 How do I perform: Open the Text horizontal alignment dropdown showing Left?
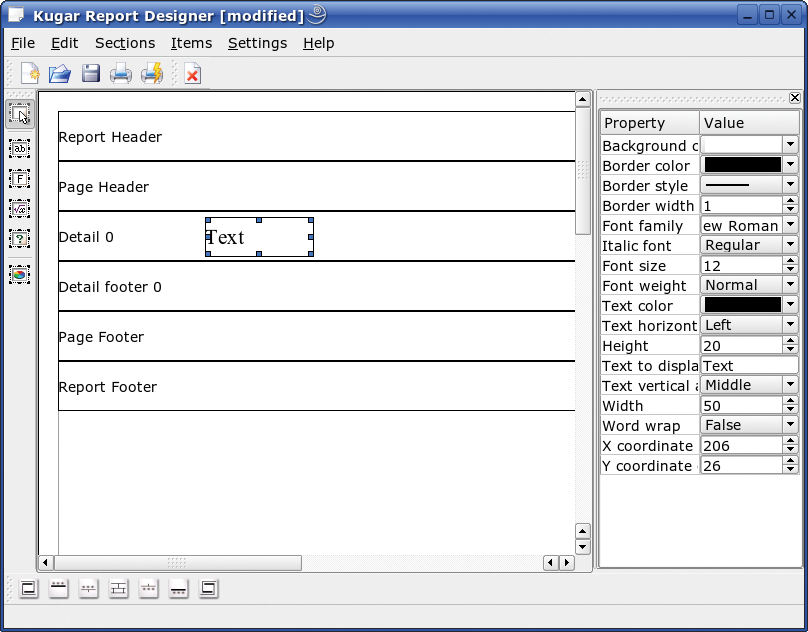coord(750,325)
